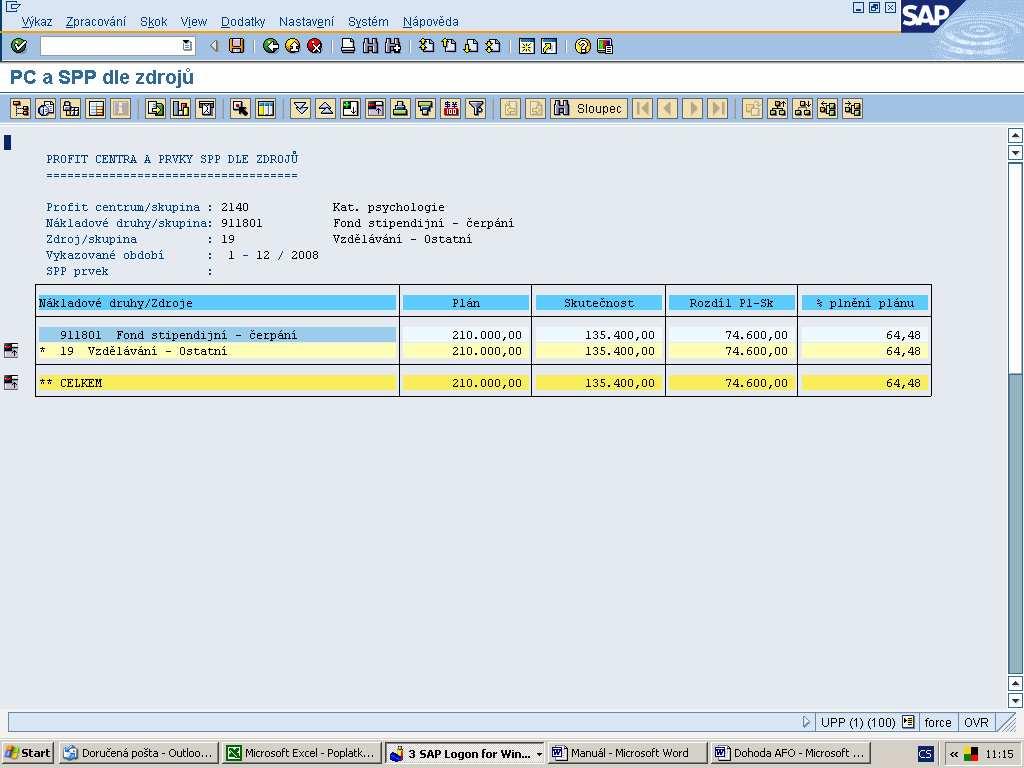Open the Zpracování menu
This screenshot has height=768, width=1024.
[x=96, y=22]
